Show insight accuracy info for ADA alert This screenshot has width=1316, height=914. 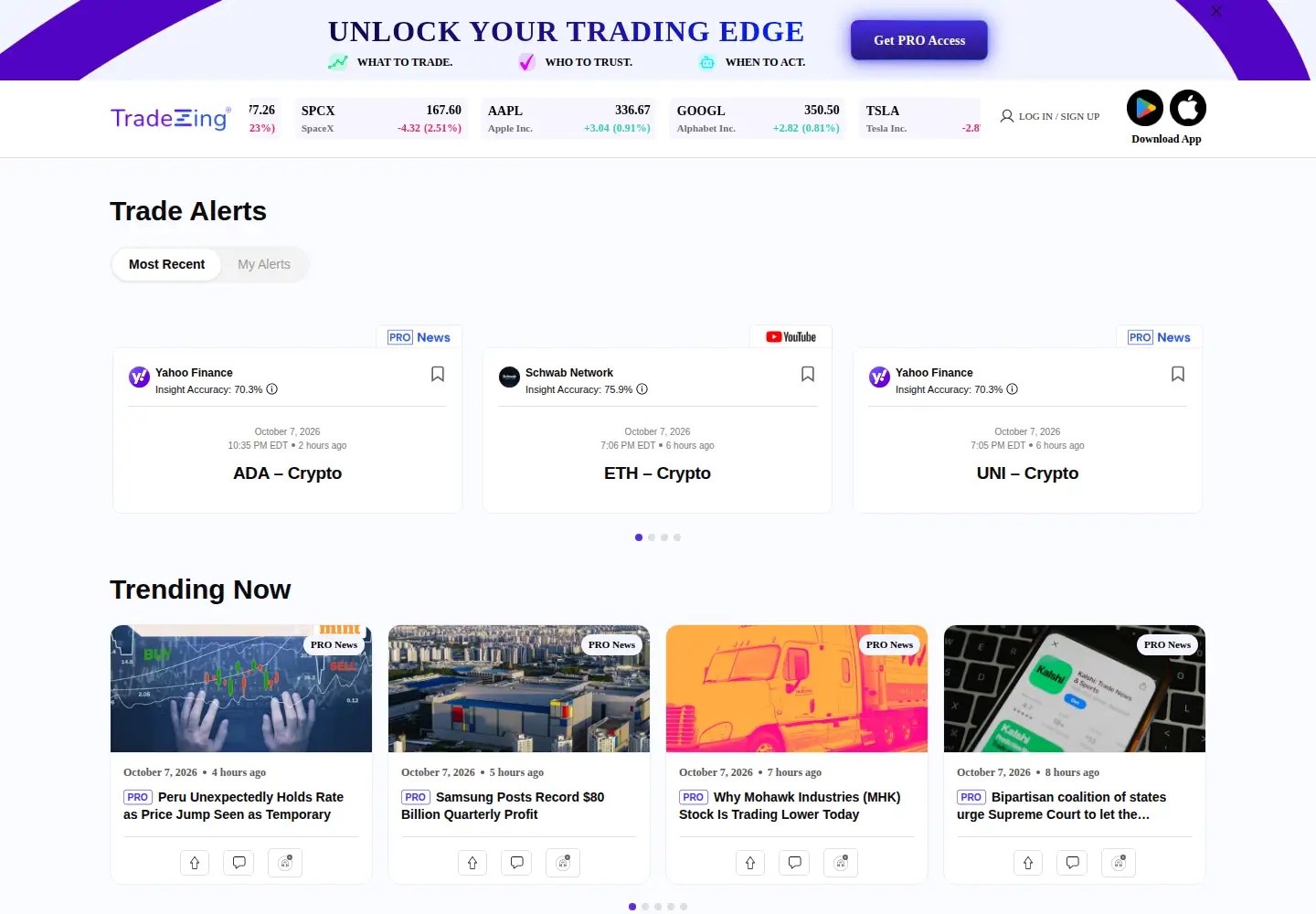coord(272,389)
